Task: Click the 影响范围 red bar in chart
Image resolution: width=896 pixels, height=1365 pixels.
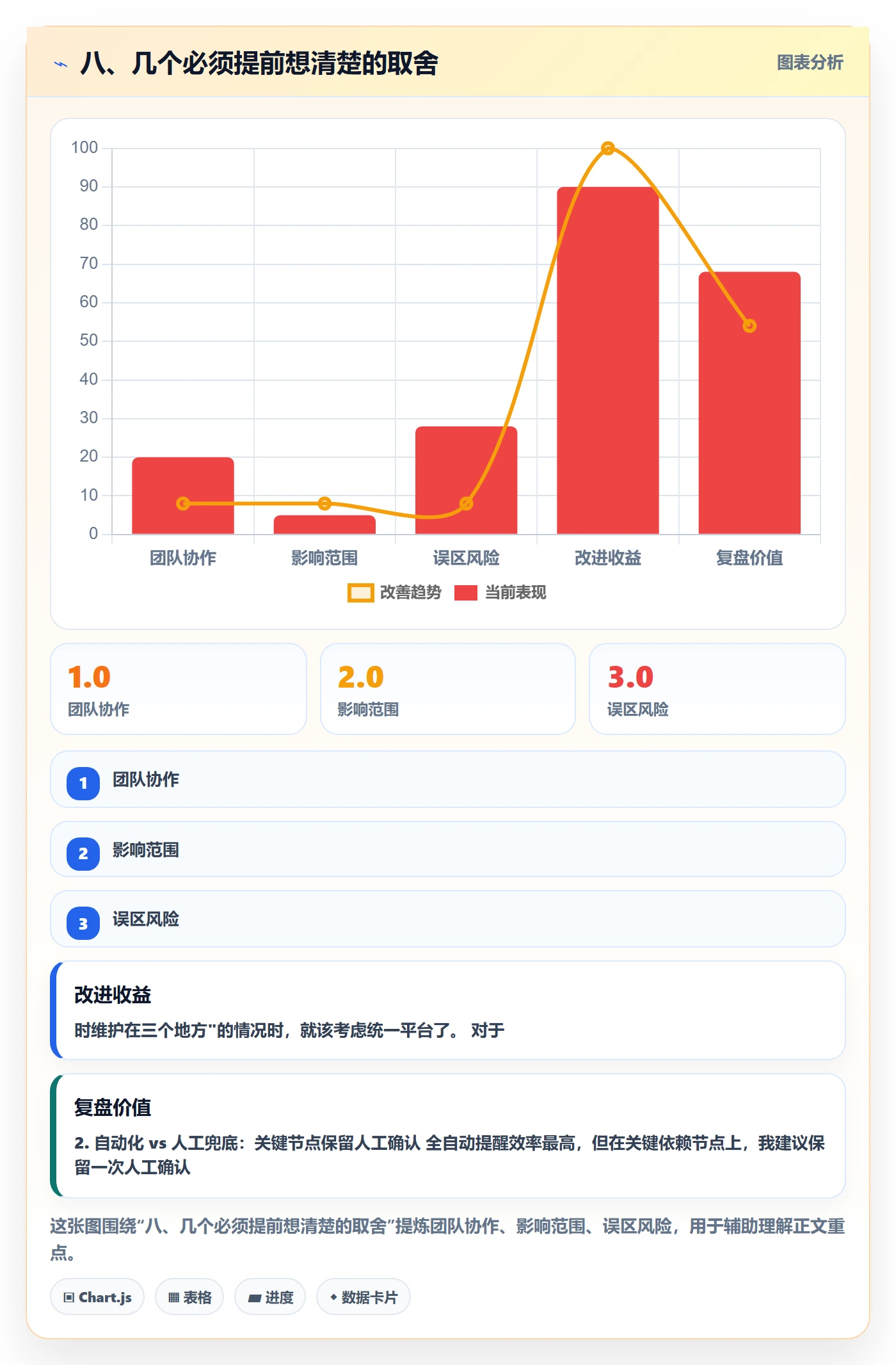Action: point(324,524)
